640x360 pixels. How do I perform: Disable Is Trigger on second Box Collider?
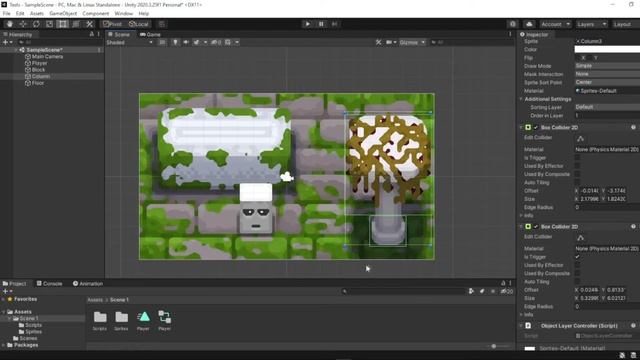(577, 257)
